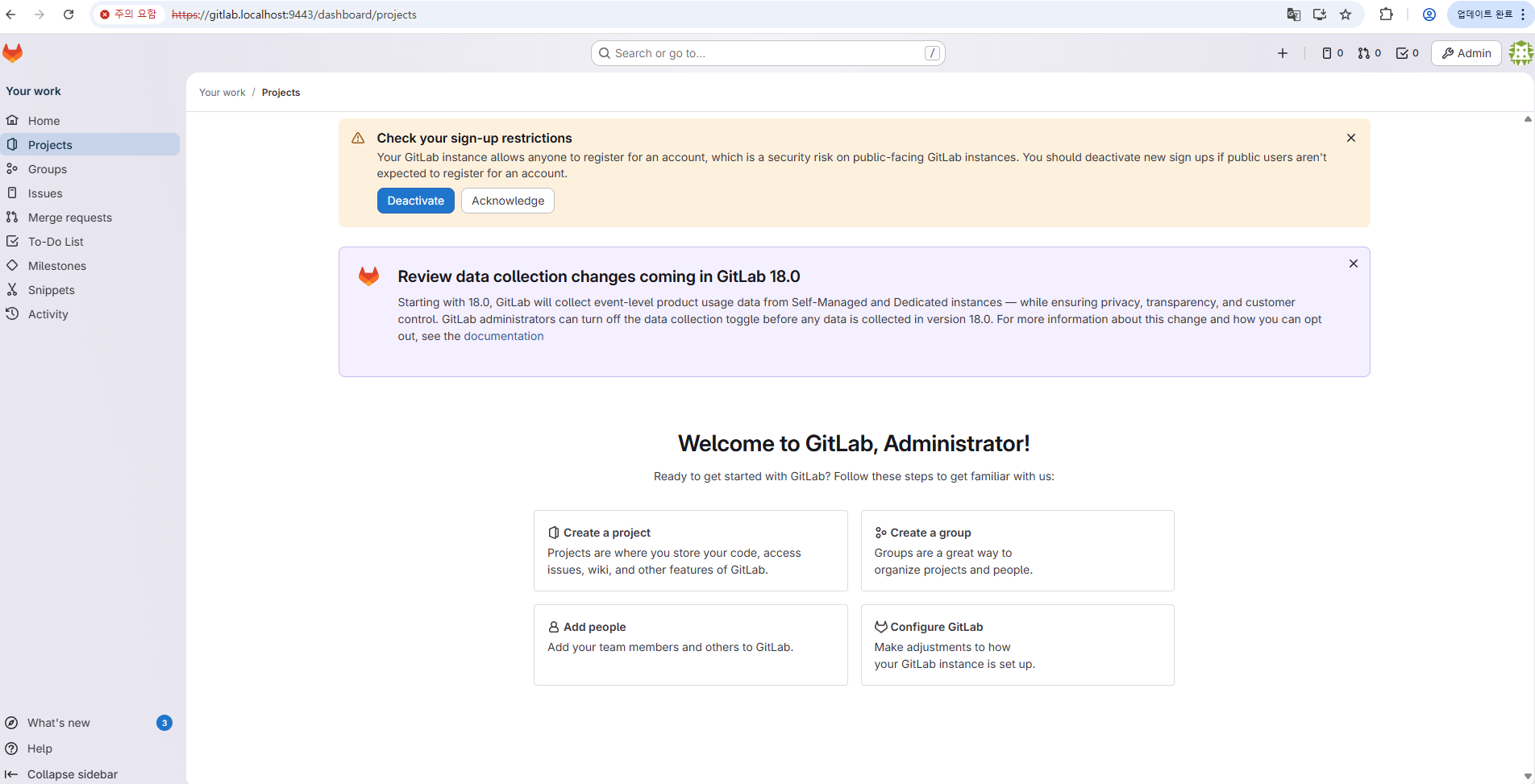Click Your work breadcrumb link
1535x784 pixels.
tap(223, 93)
